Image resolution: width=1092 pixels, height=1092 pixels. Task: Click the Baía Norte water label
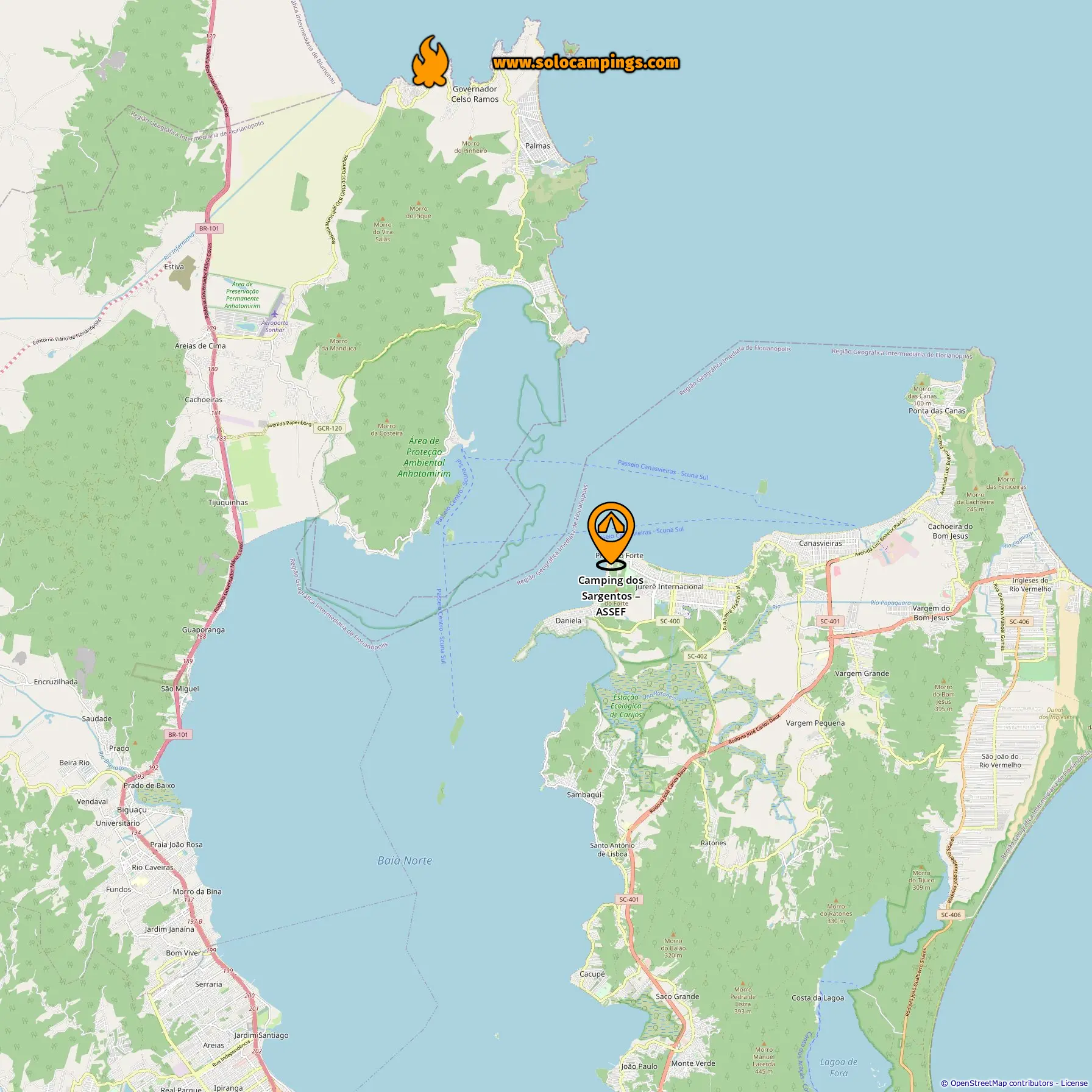[x=405, y=860]
